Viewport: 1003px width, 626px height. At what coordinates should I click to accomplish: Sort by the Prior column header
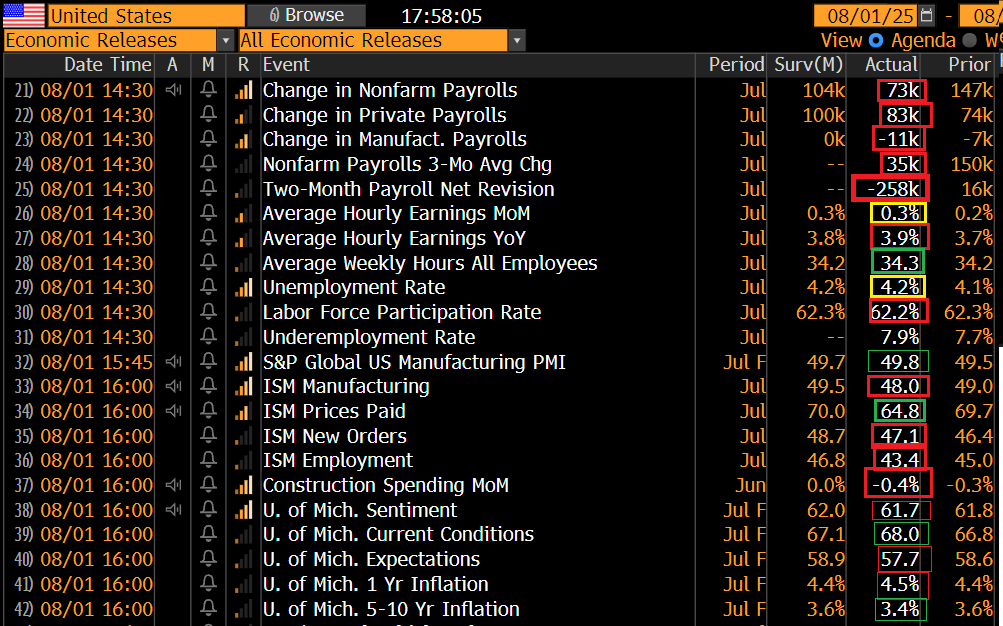969,65
